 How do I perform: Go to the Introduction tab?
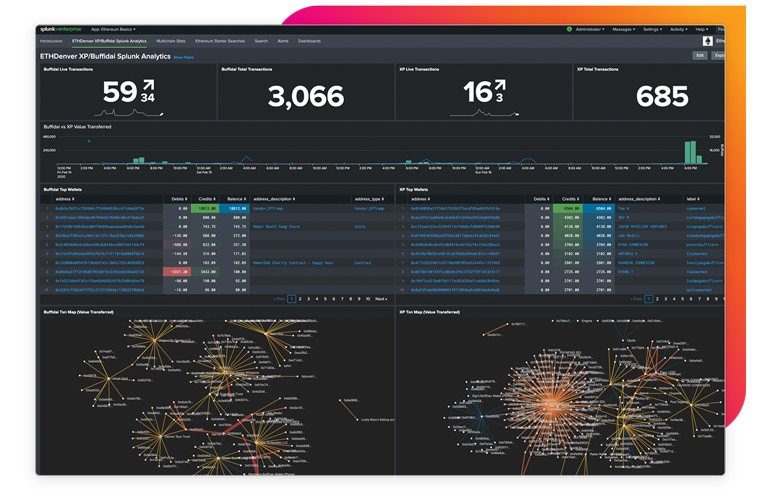tap(51, 41)
